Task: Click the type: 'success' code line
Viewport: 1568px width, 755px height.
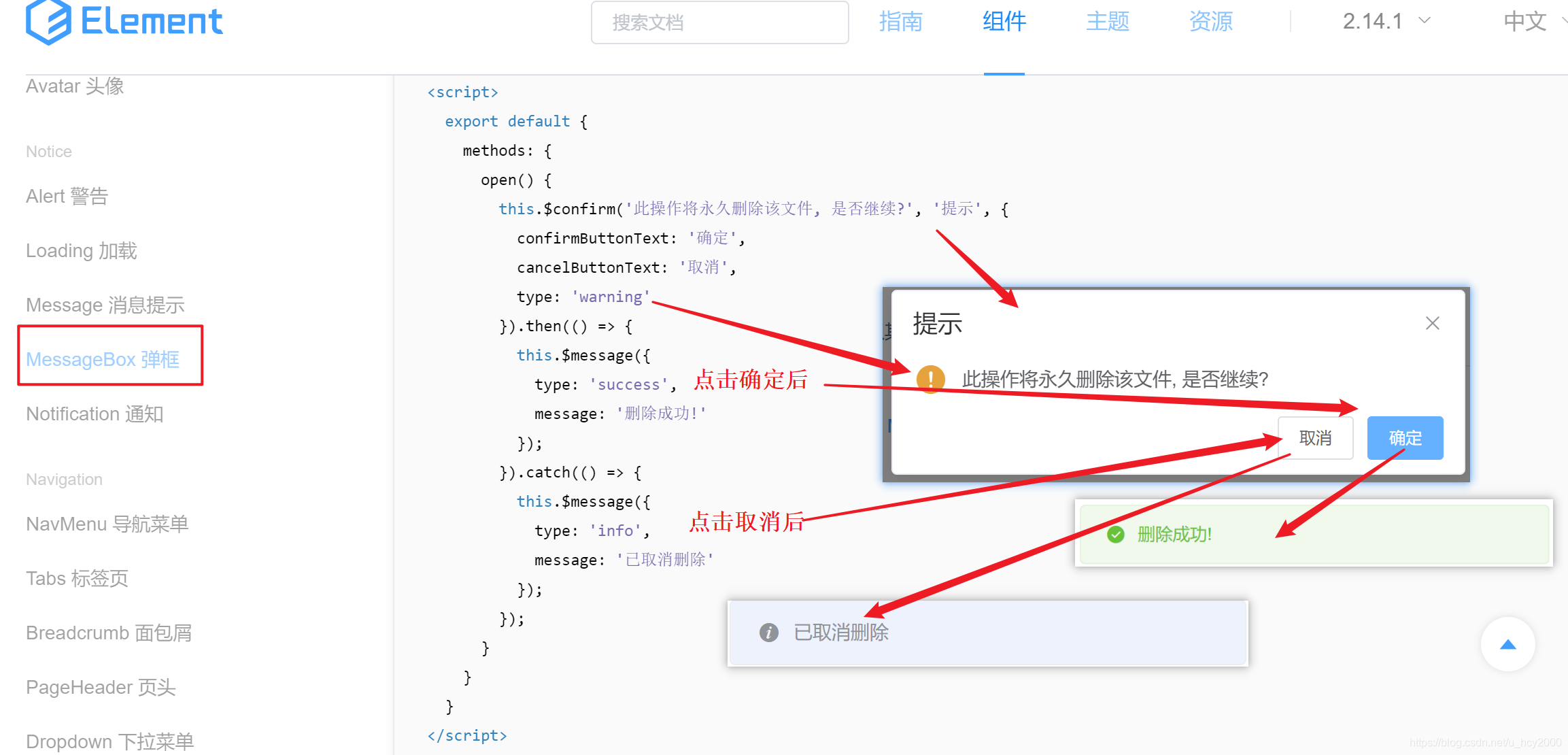Action: [x=606, y=384]
